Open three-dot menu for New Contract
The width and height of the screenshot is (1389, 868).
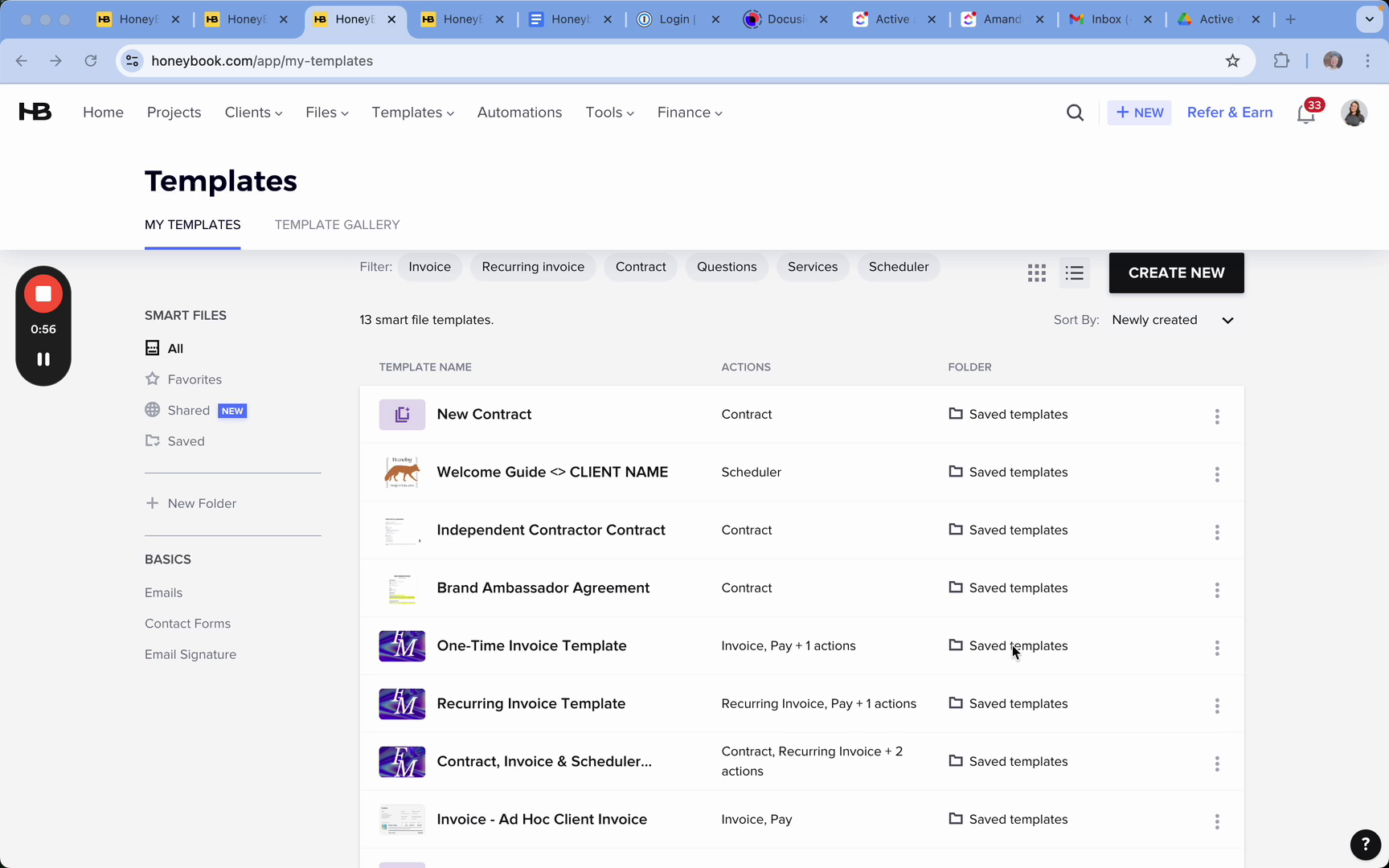1217,416
